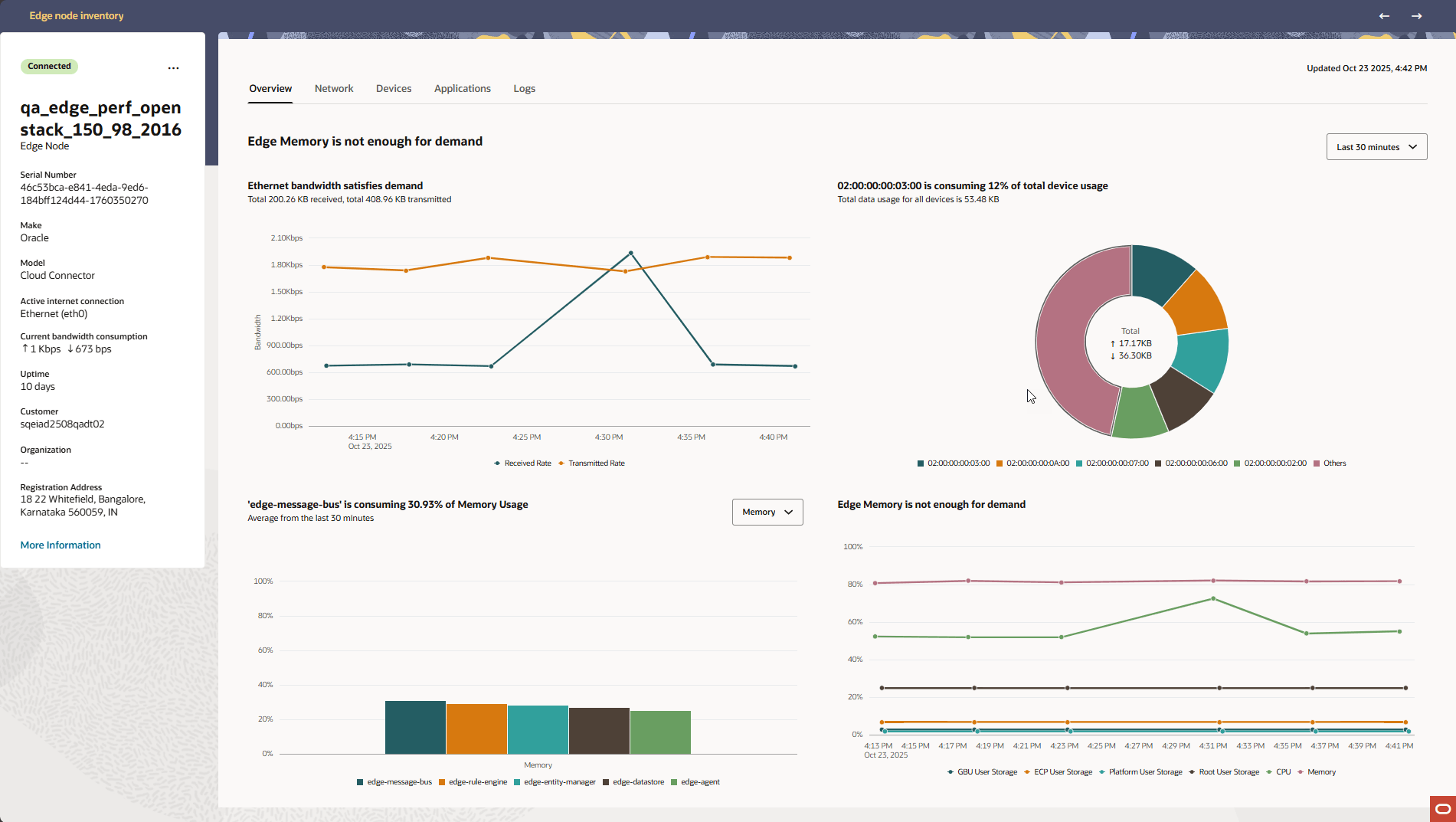Navigate back using the left arrow icon

point(1384,15)
